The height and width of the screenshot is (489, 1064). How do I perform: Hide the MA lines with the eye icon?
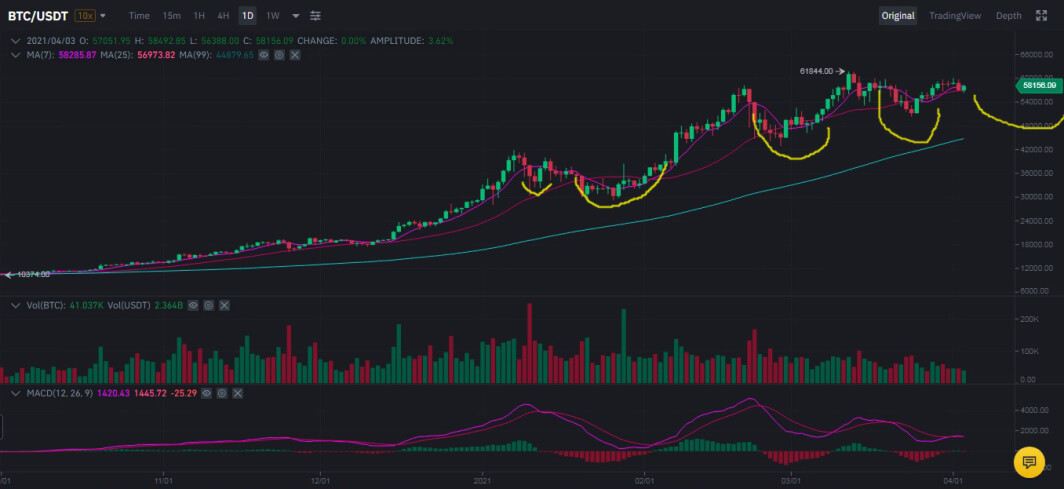(x=264, y=55)
